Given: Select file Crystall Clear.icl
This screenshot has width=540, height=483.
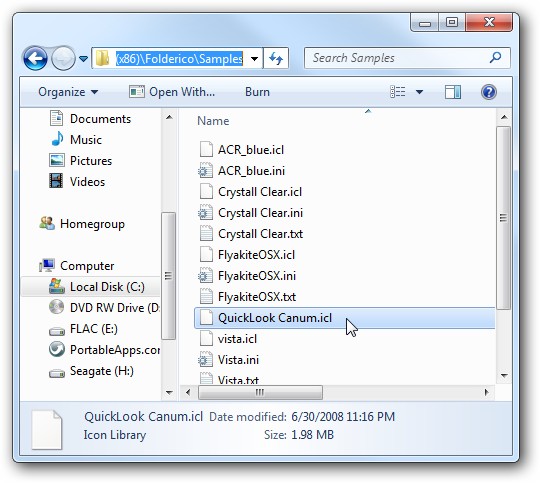Looking at the screenshot, I should click(260, 192).
